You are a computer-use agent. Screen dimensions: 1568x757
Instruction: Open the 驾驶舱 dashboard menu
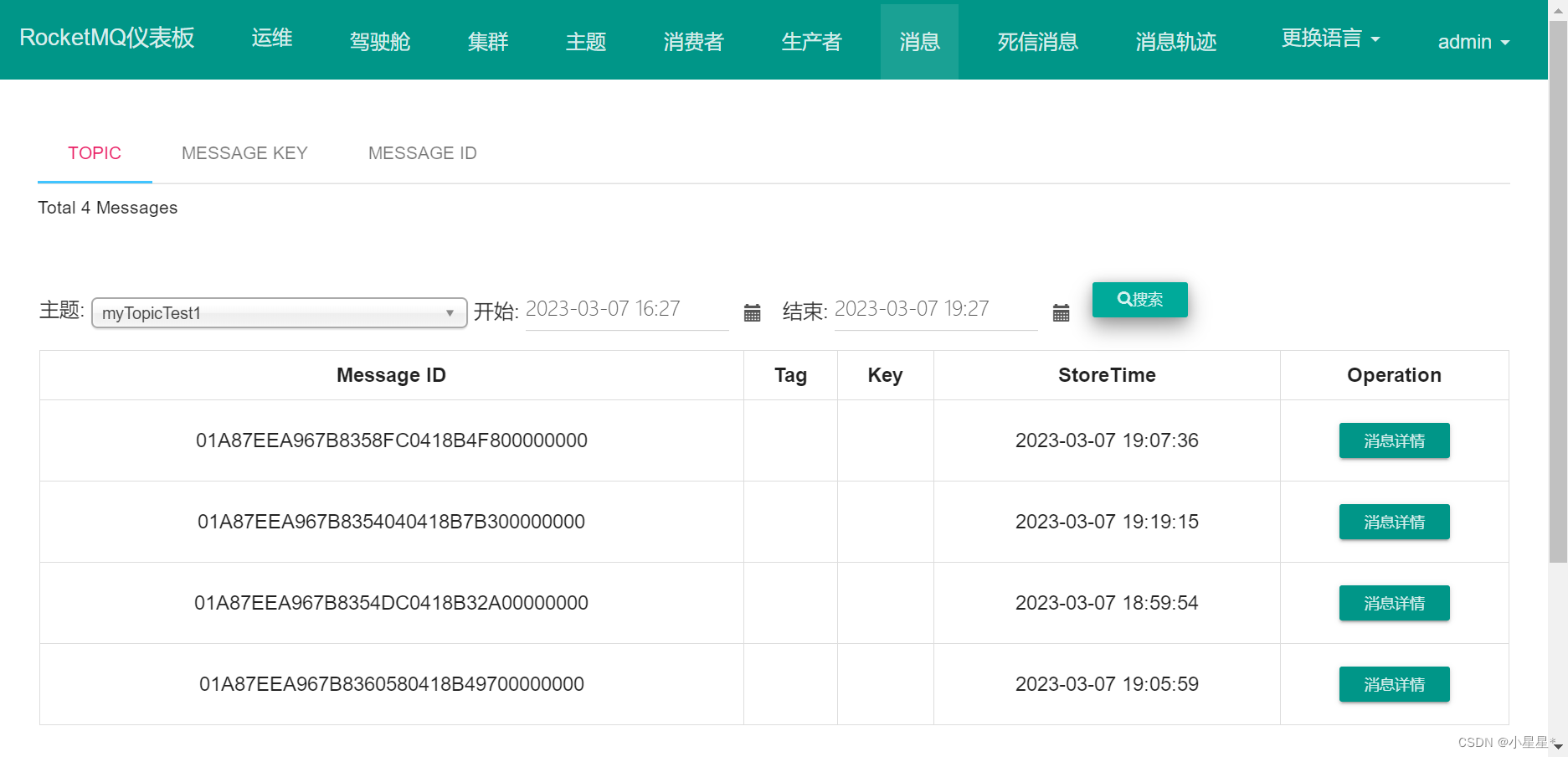point(380,42)
